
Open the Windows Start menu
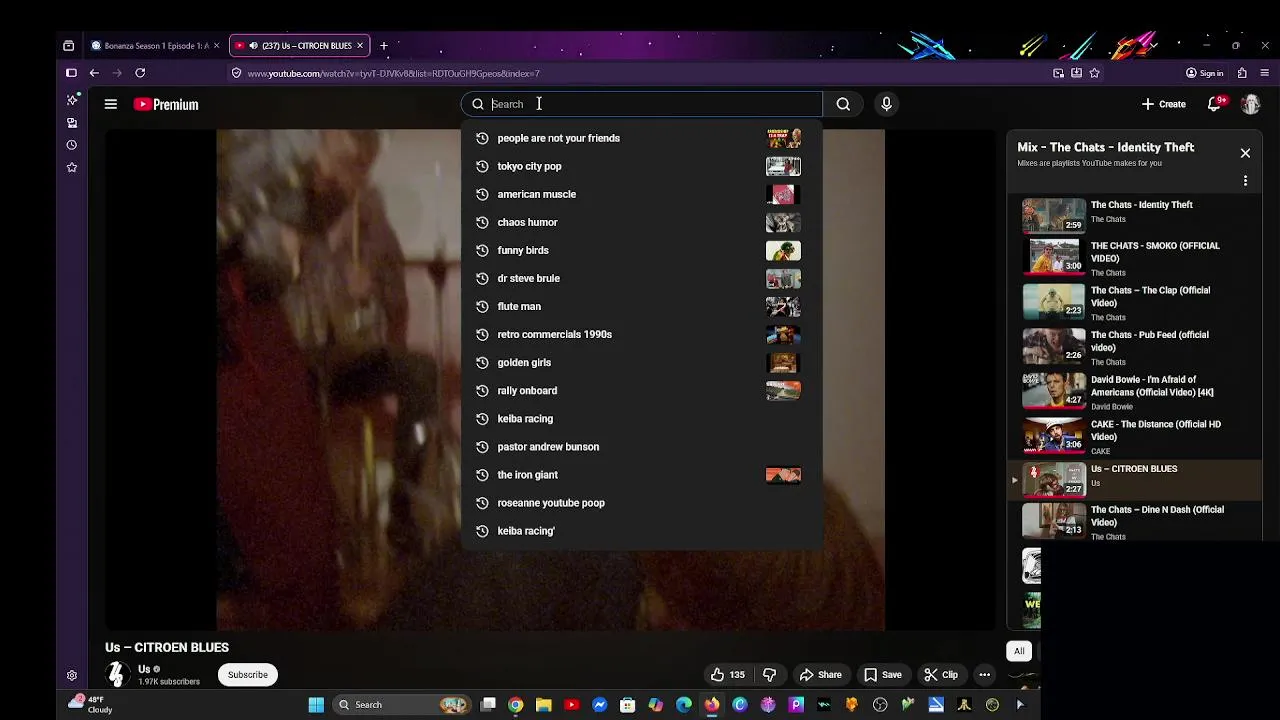click(316, 705)
